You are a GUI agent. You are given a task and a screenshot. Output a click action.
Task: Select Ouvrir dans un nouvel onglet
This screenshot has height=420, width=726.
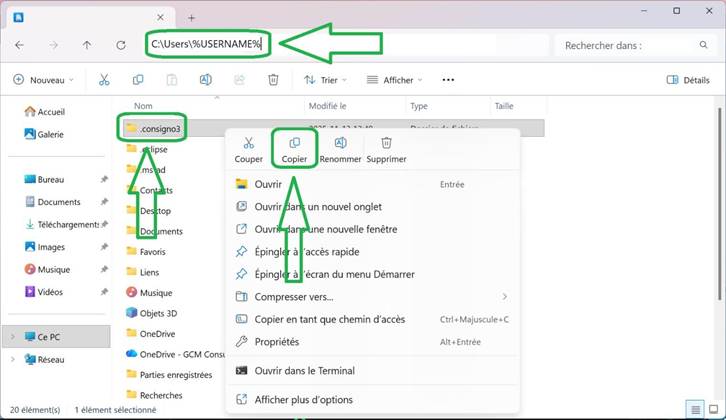point(373,207)
